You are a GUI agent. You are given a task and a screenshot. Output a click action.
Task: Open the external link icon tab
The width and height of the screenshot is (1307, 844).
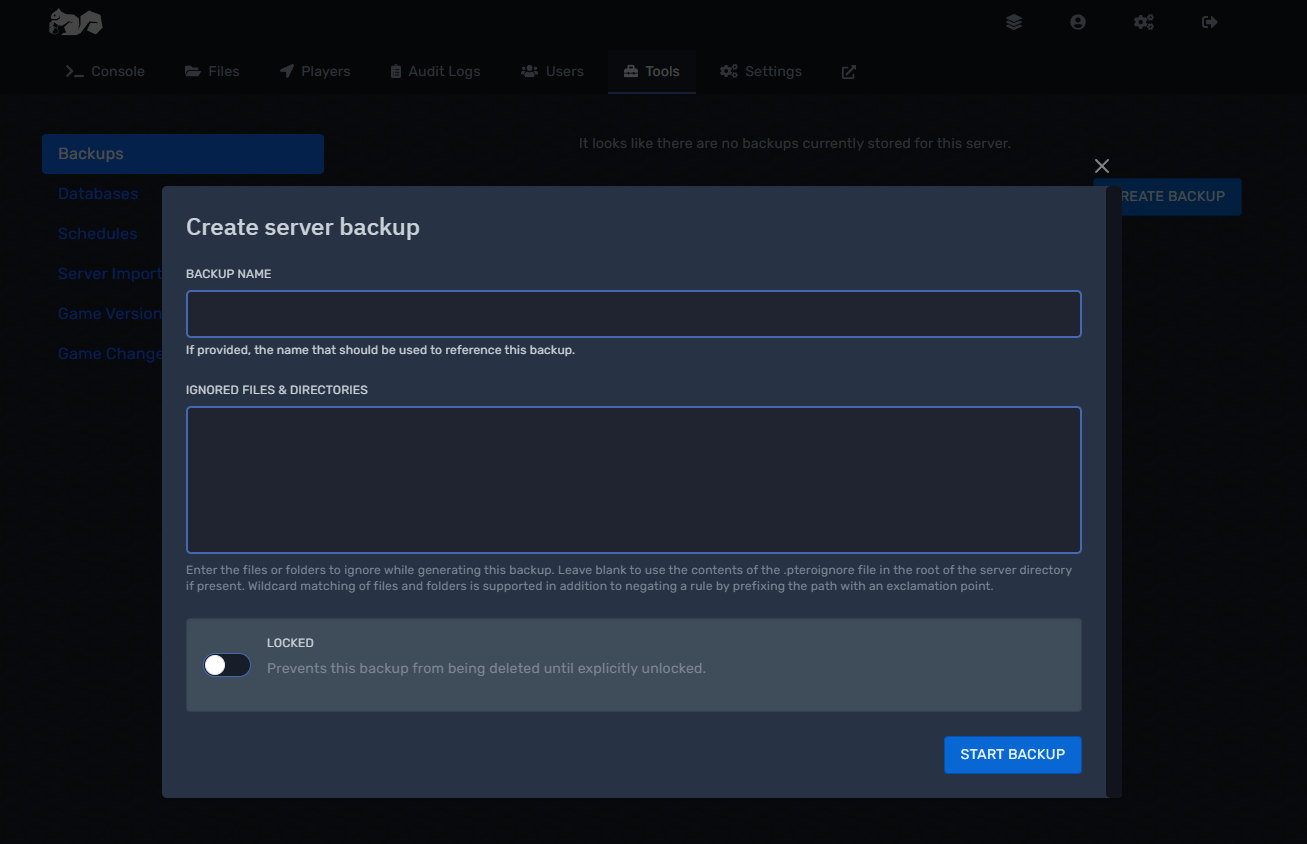849,72
